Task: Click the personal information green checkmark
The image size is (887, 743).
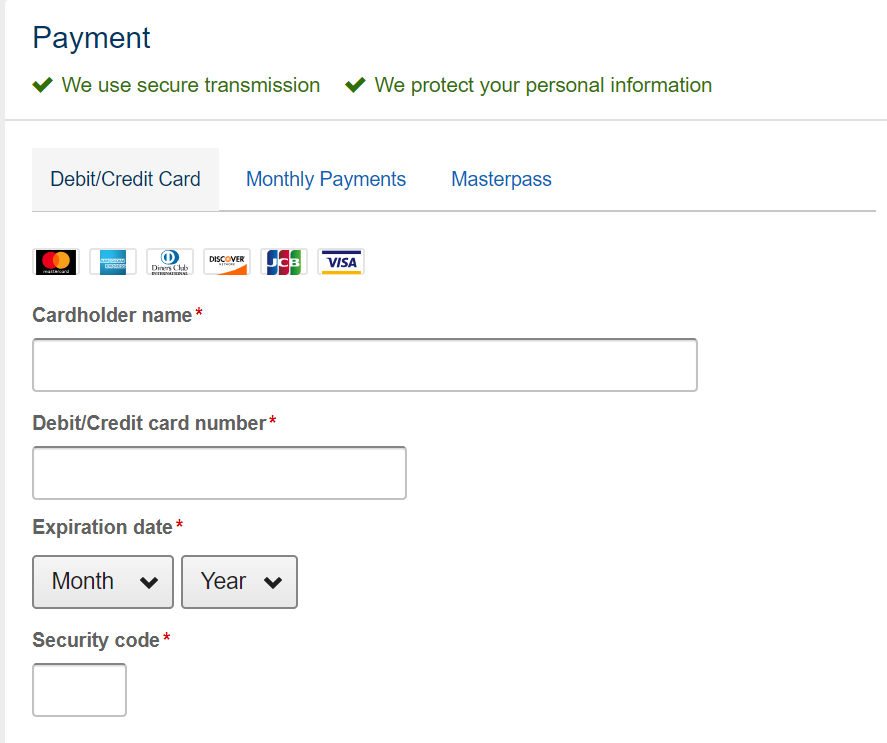Action: (355, 86)
